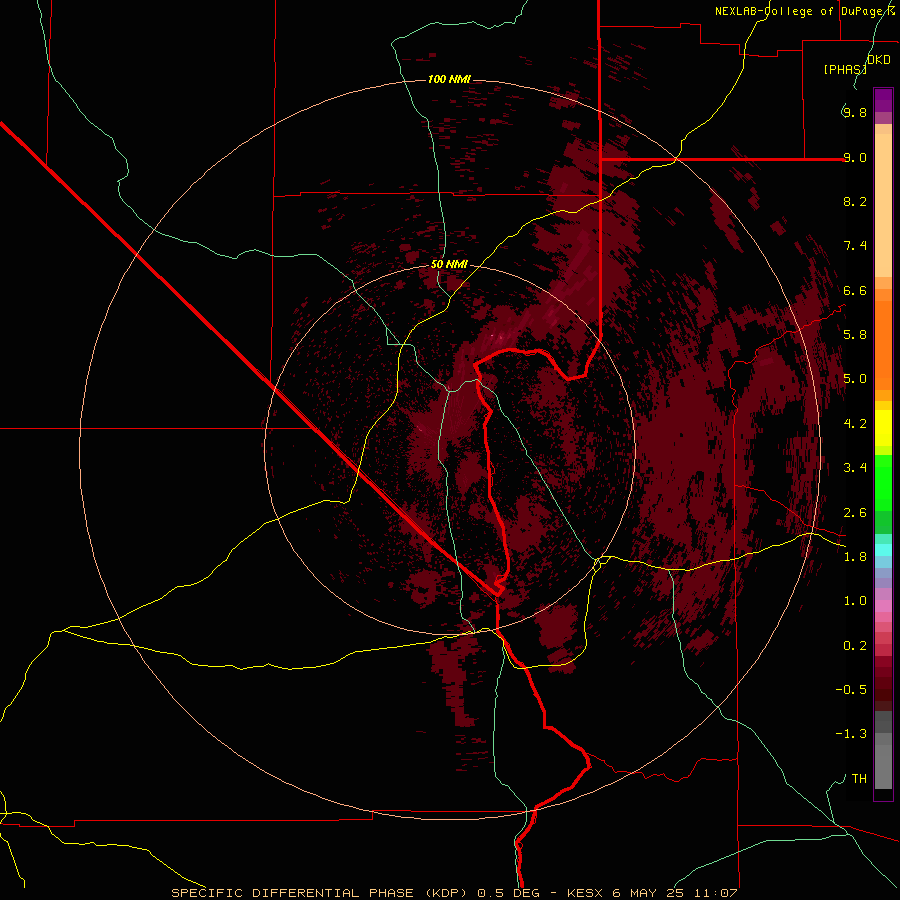Click the bright green band of color bar
Screen dimensions: 900x900
(883, 483)
